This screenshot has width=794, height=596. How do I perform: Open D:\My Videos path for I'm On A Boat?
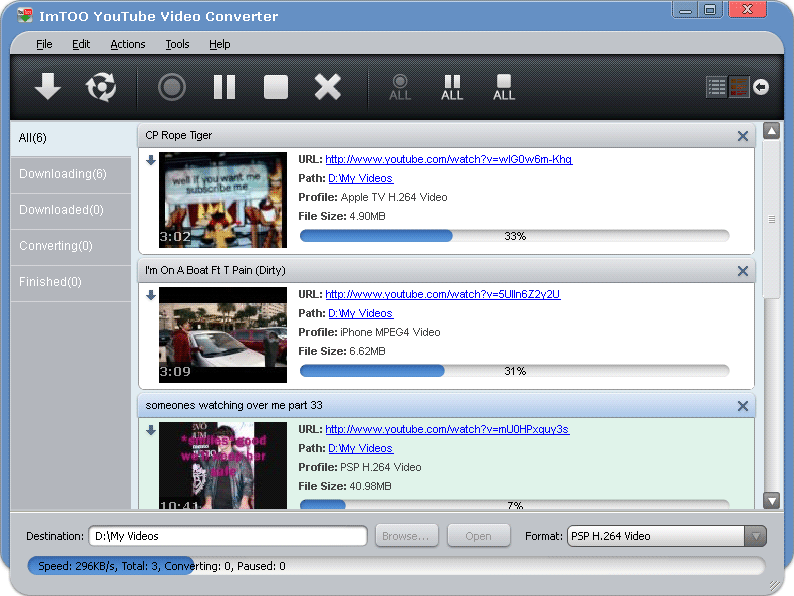pos(361,313)
